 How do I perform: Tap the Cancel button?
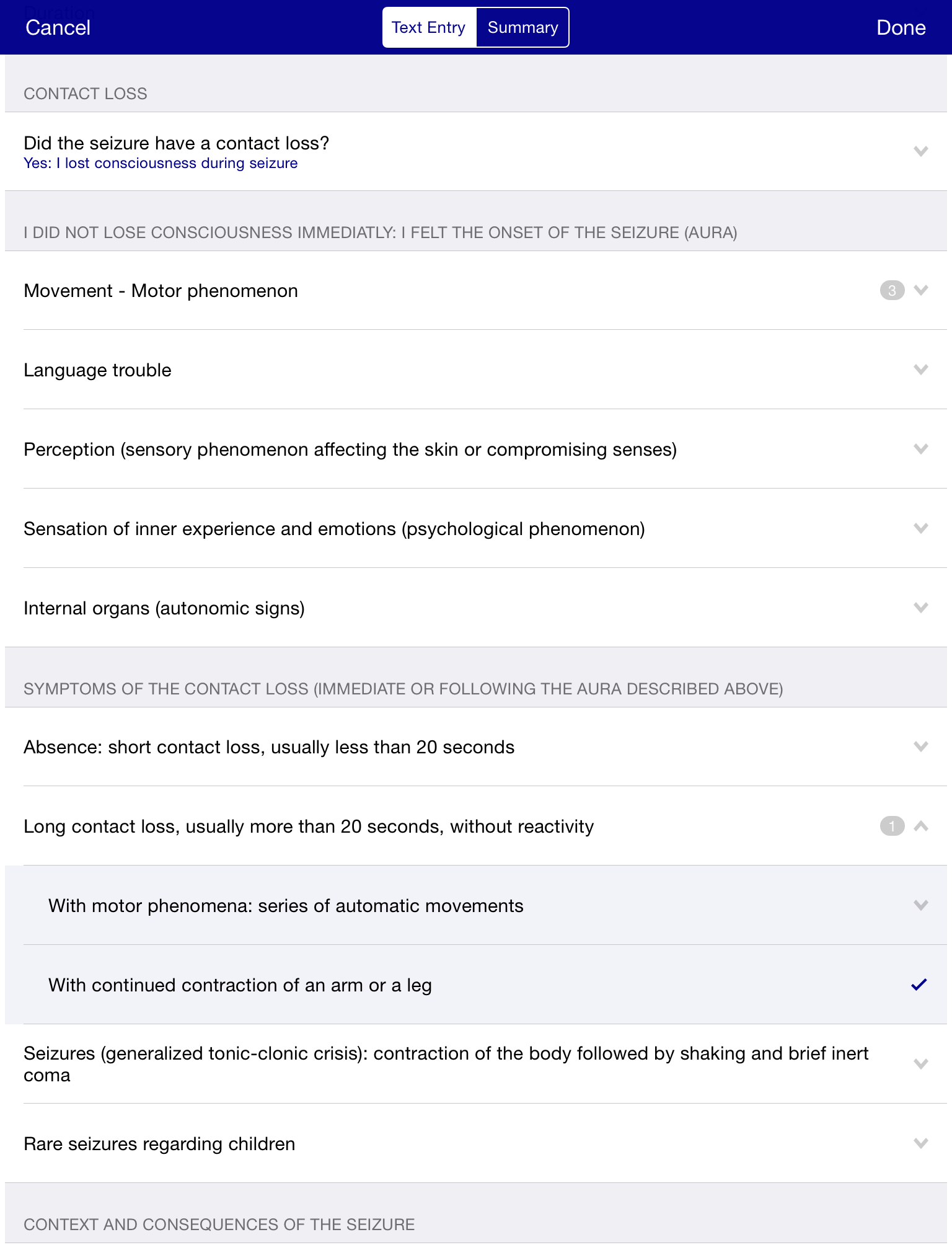pyautogui.click(x=58, y=27)
